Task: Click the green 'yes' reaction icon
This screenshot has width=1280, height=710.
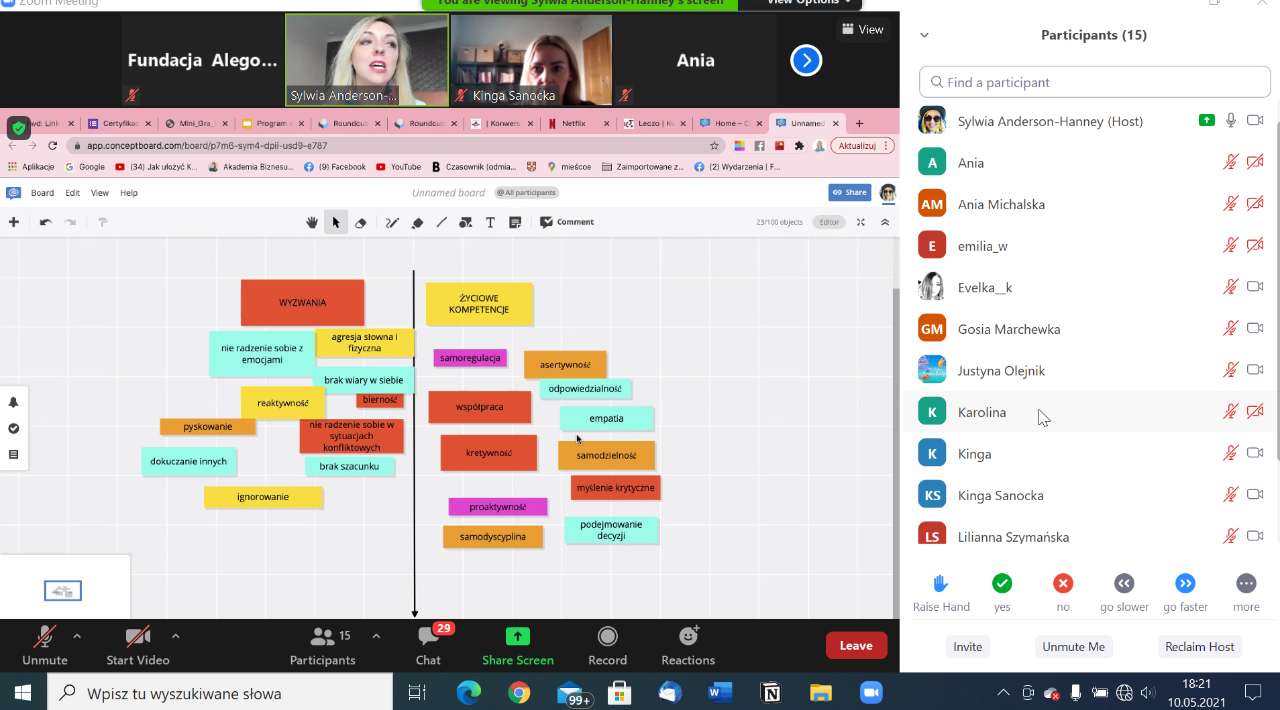Action: click(x=1002, y=583)
